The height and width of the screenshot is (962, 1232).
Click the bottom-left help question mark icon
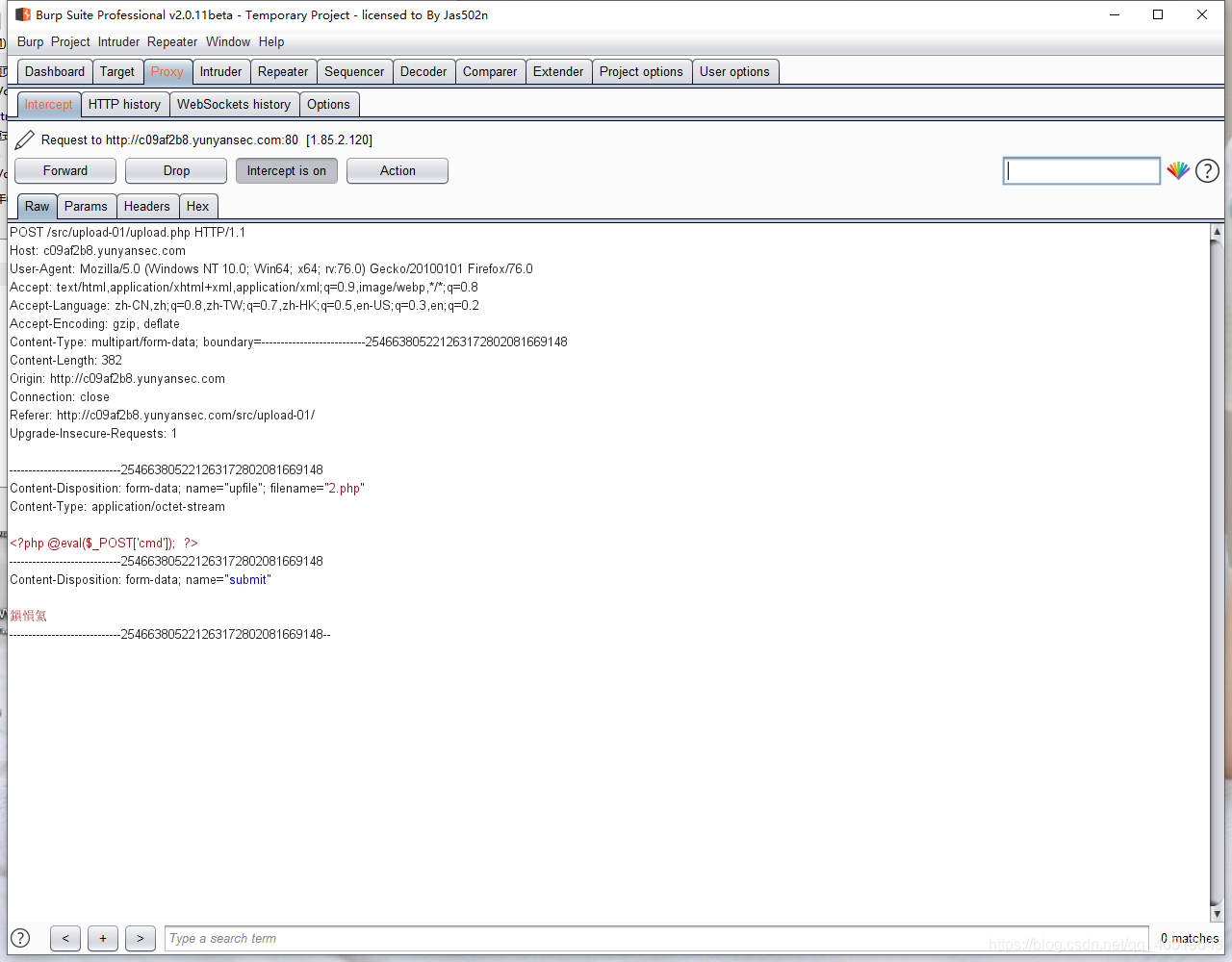tap(19, 938)
